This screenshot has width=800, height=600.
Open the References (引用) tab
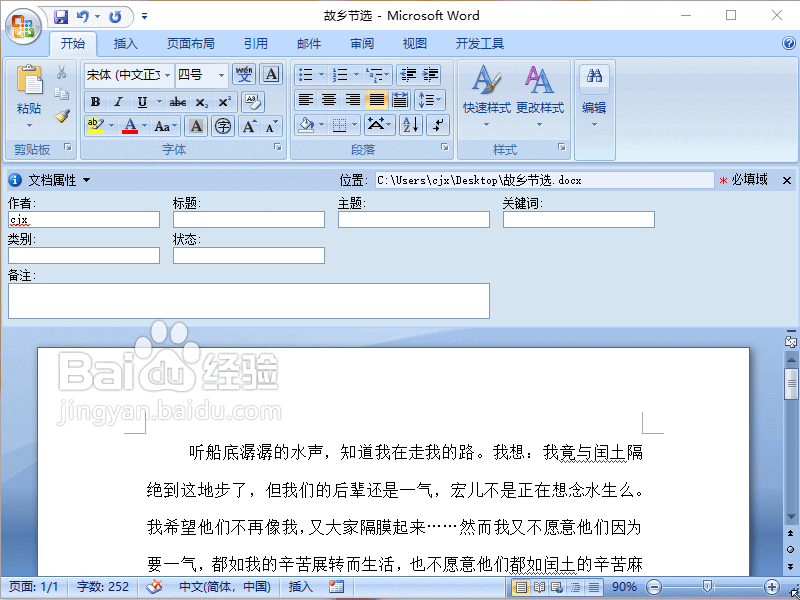256,44
